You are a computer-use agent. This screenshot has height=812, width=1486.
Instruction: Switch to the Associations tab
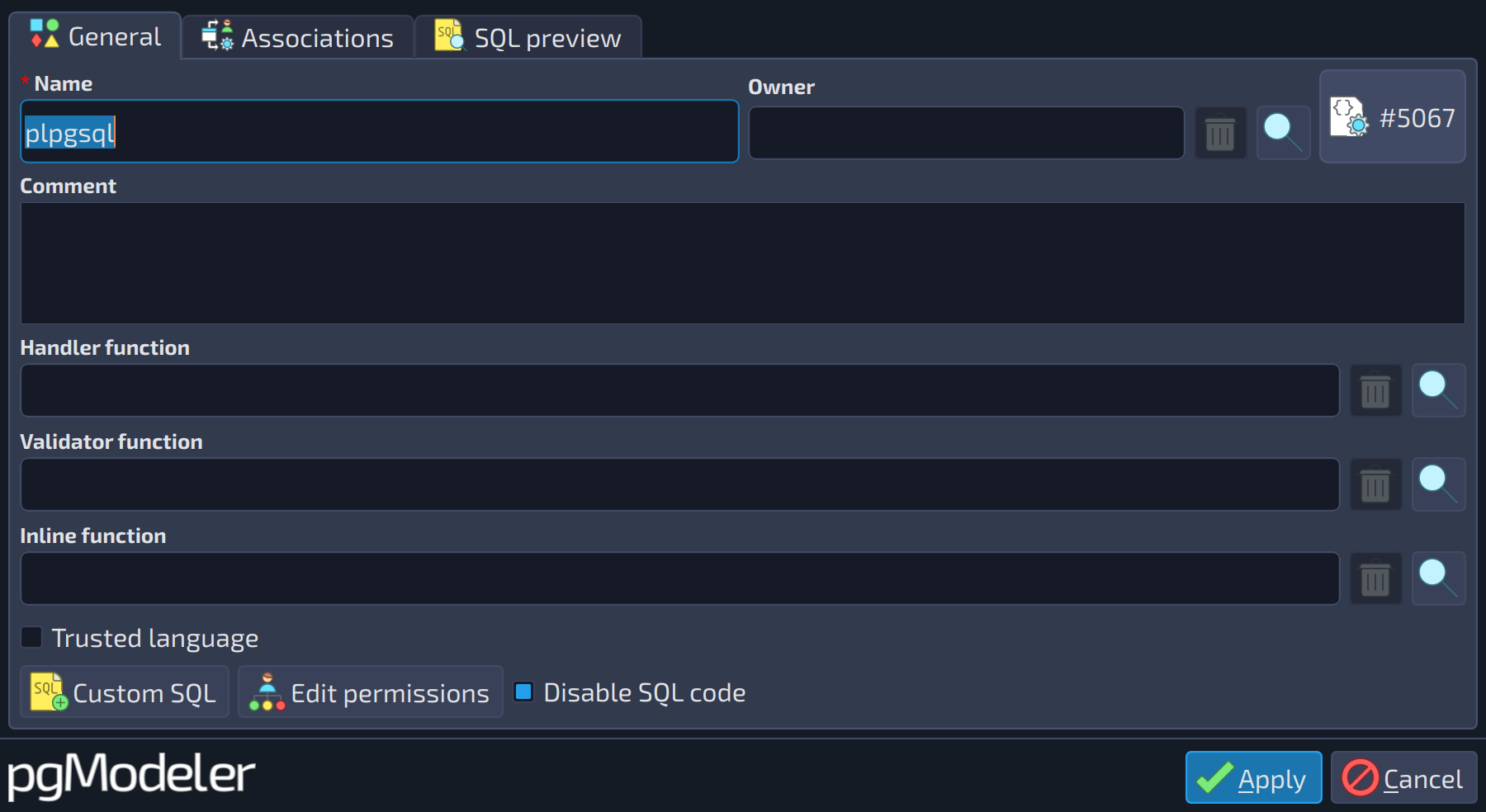(298, 37)
